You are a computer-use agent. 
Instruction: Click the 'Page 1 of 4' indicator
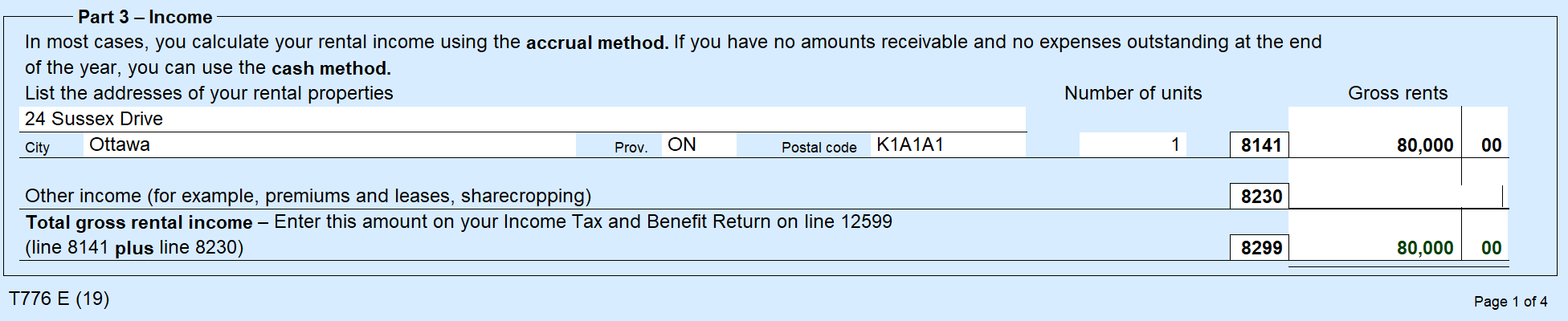click(1510, 302)
